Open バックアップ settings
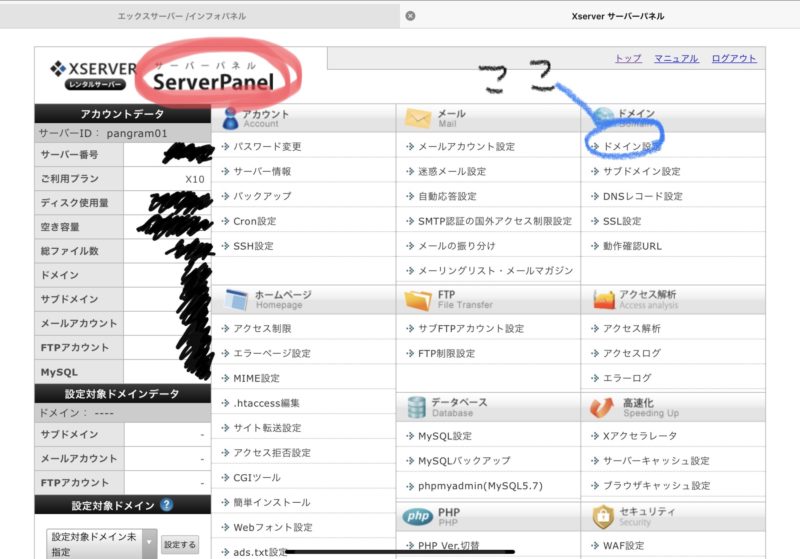The image size is (800, 559). point(262,196)
